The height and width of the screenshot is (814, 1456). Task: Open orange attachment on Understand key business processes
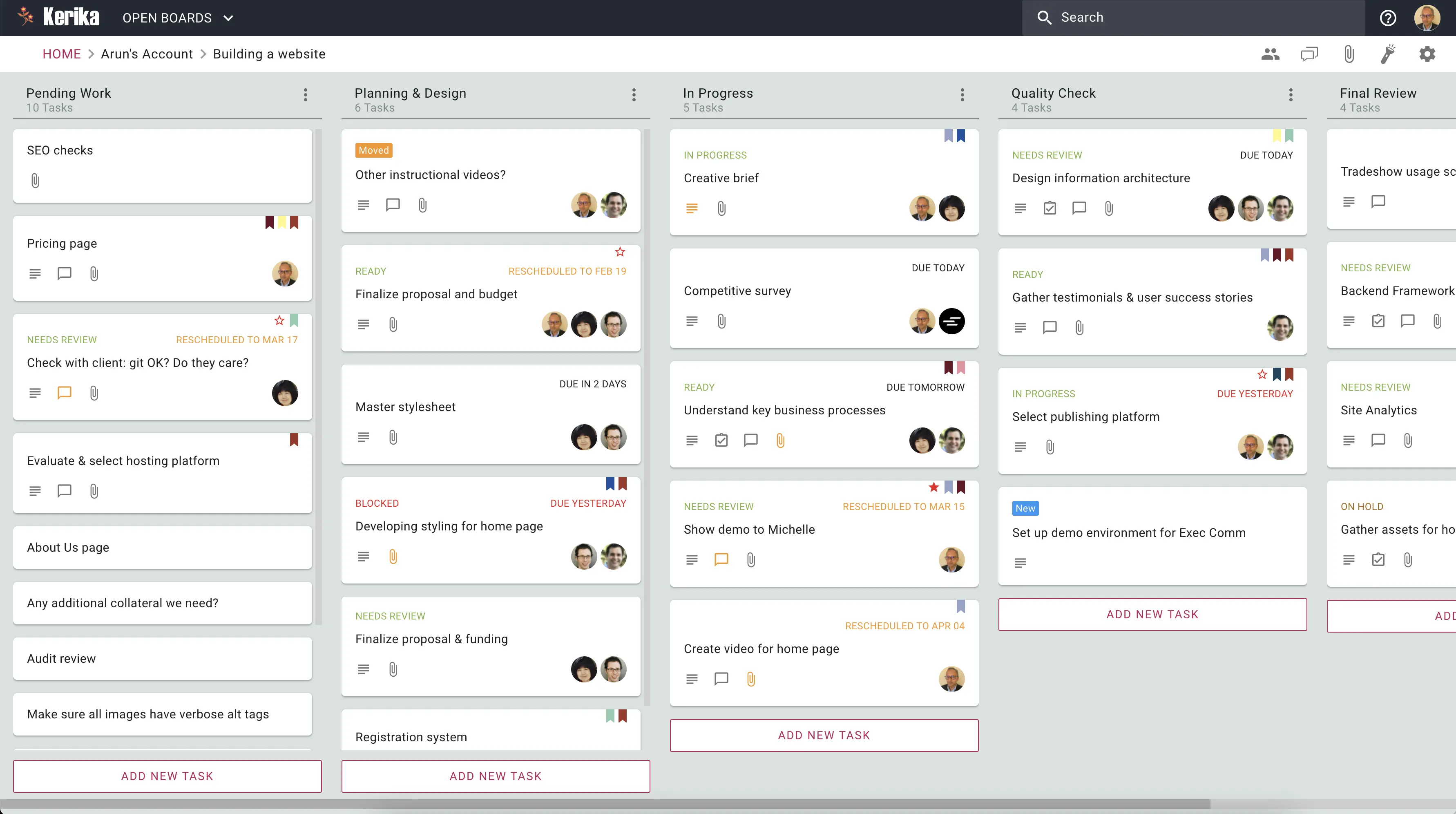(781, 441)
